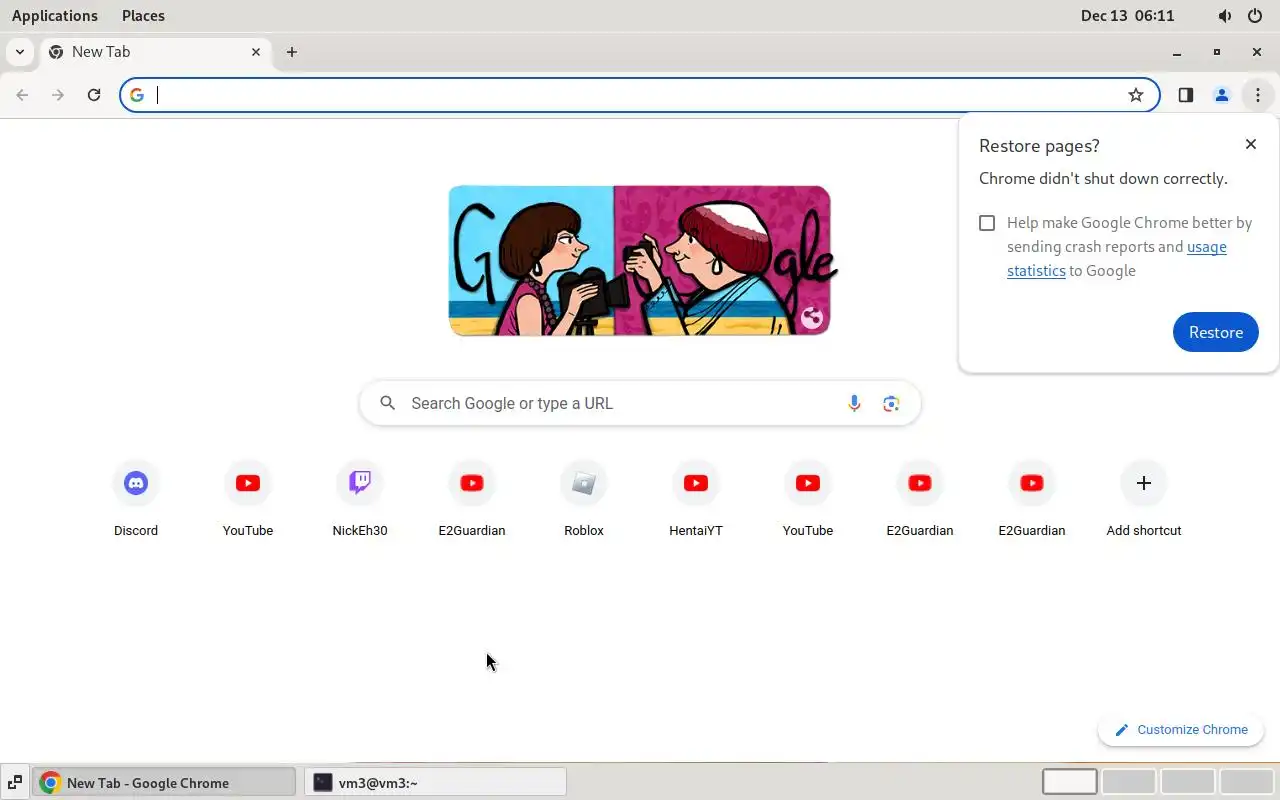Open system volume control icon
This screenshot has height=800, width=1280.
pyautogui.click(x=1225, y=16)
